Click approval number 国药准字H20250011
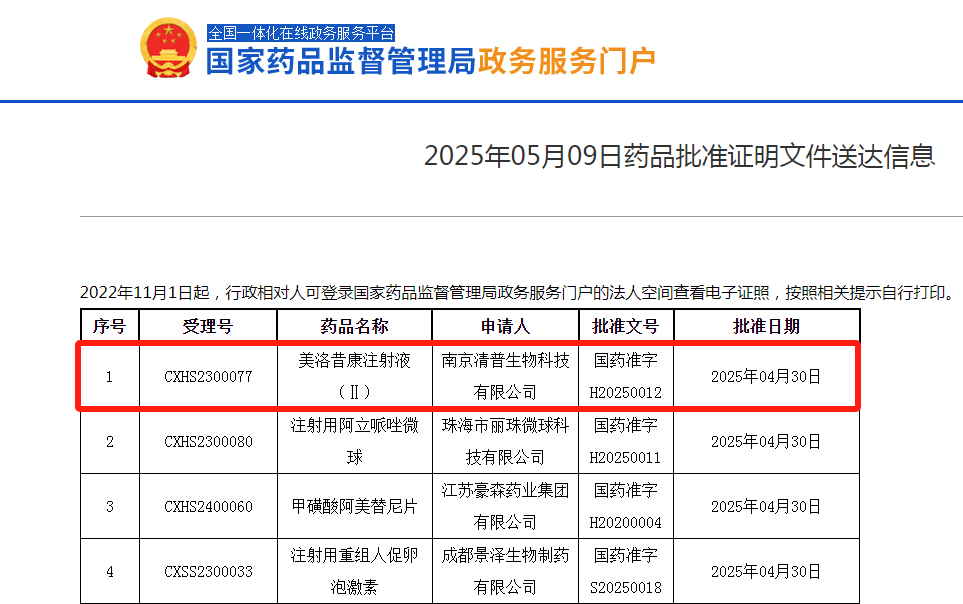 click(626, 441)
